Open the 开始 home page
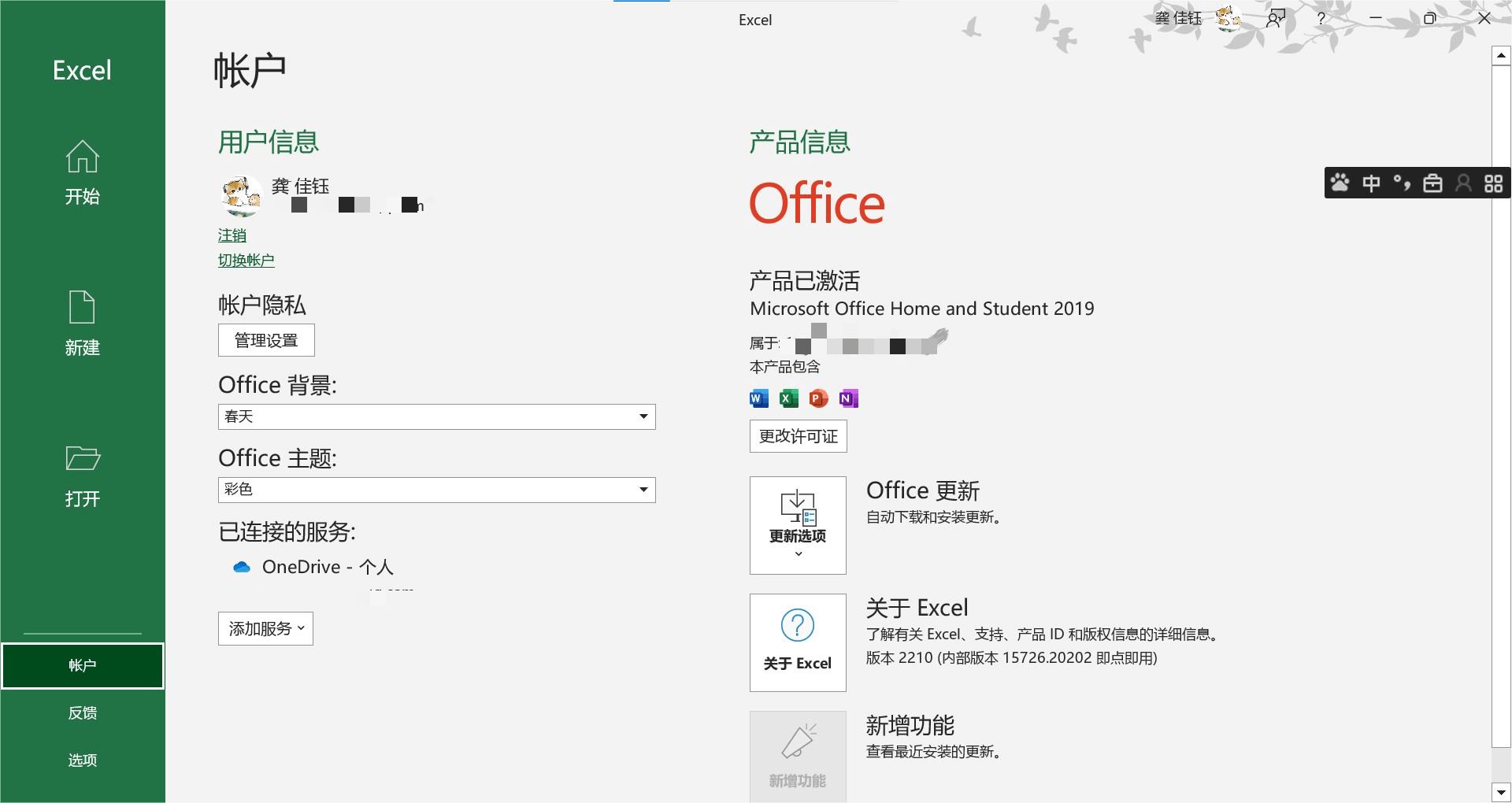 83,172
